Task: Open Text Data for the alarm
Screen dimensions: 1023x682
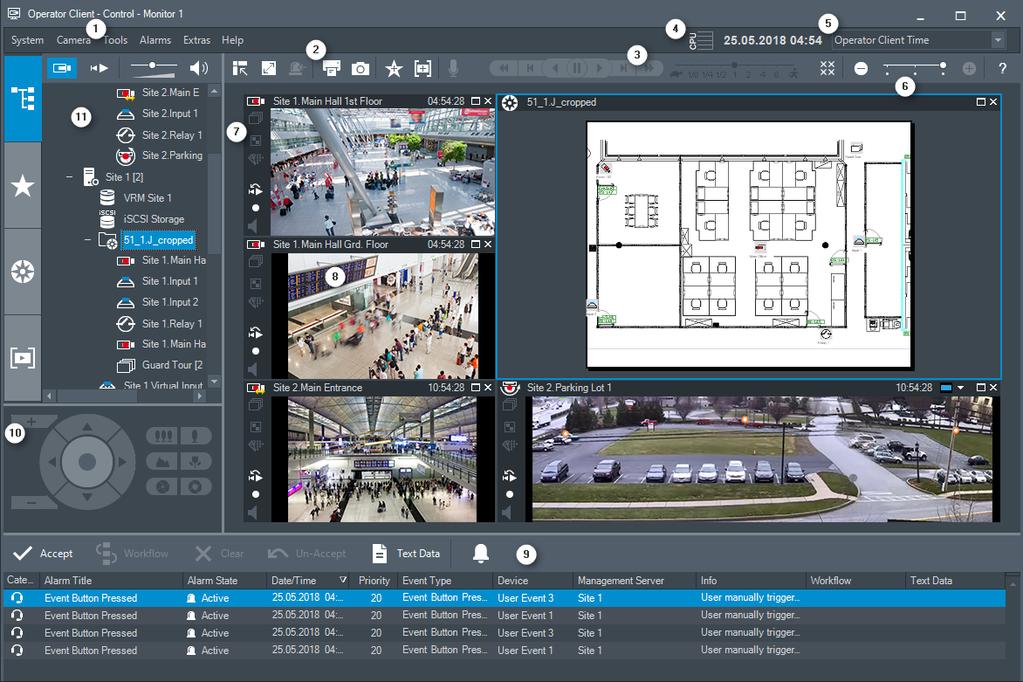Action: (x=406, y=553)
